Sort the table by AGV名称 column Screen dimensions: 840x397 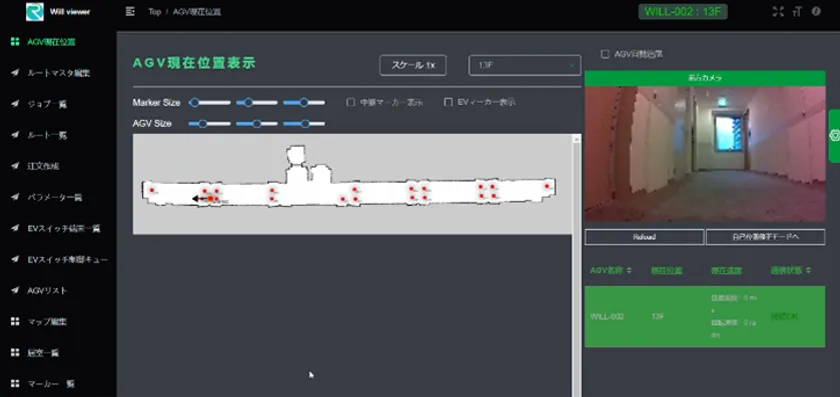point(611,271)
